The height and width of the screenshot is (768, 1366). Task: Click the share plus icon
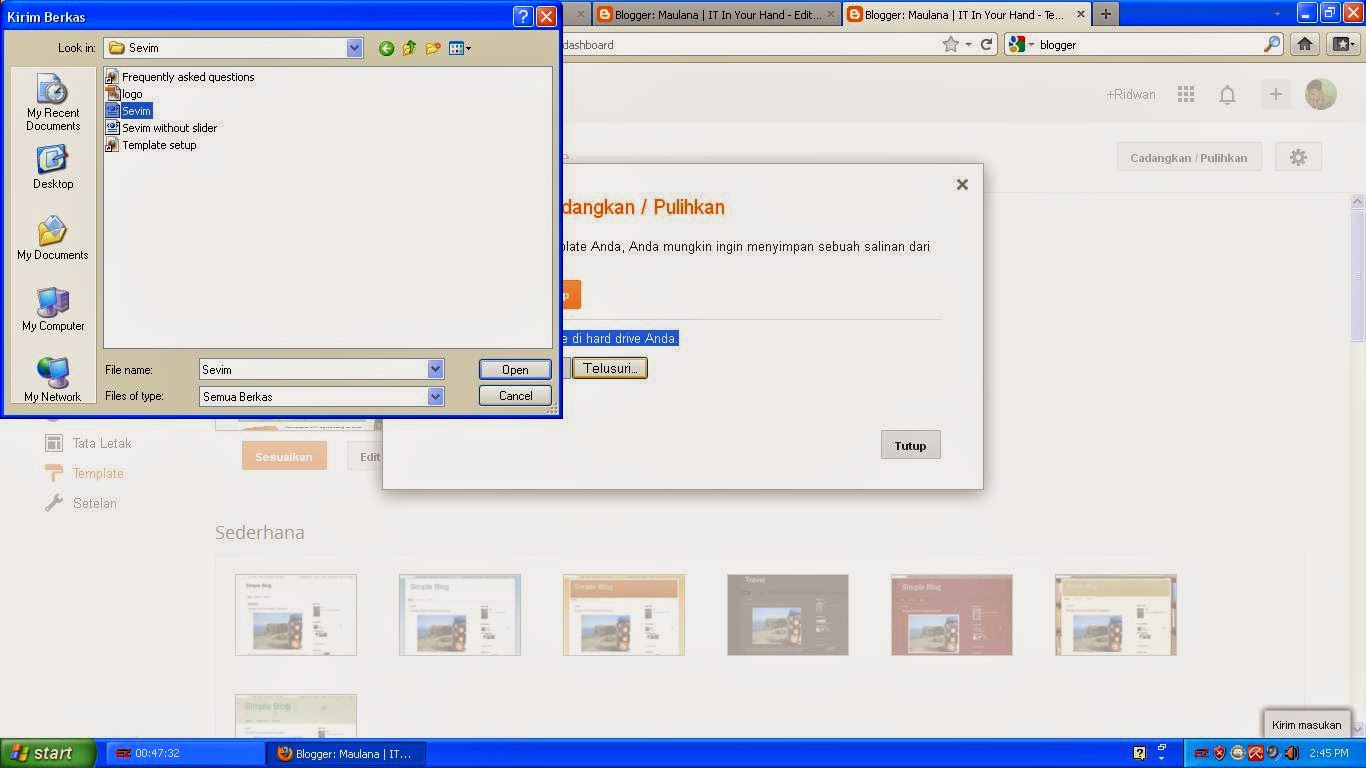[x=1275, y=94]
